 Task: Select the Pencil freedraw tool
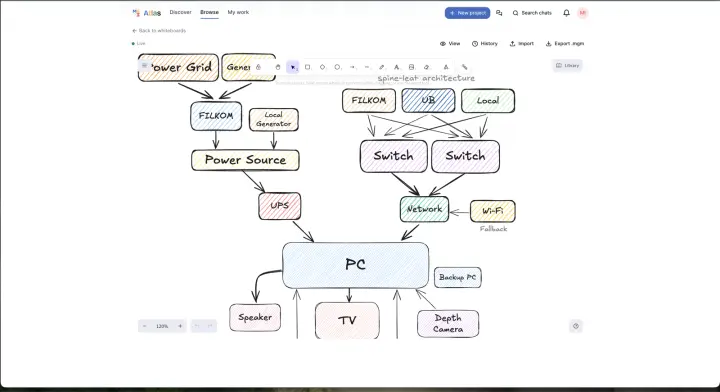pos(382,67)
